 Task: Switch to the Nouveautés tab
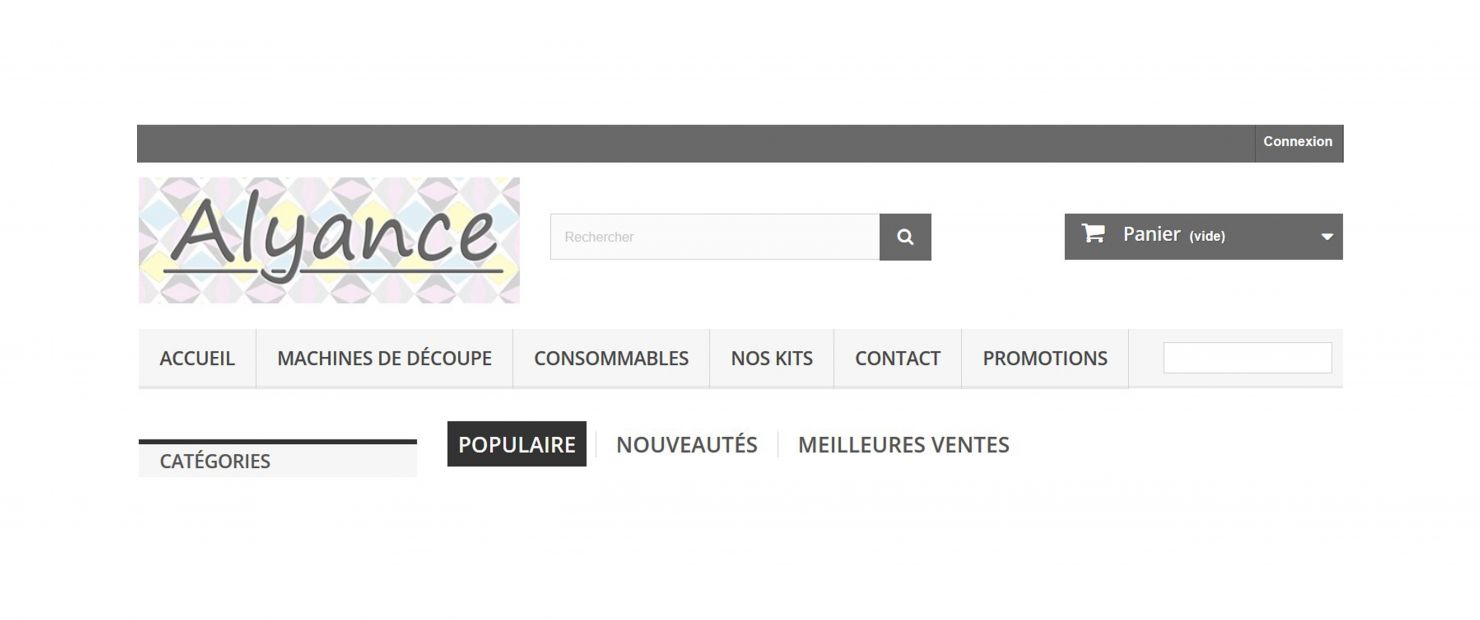(x=687, y=444)
